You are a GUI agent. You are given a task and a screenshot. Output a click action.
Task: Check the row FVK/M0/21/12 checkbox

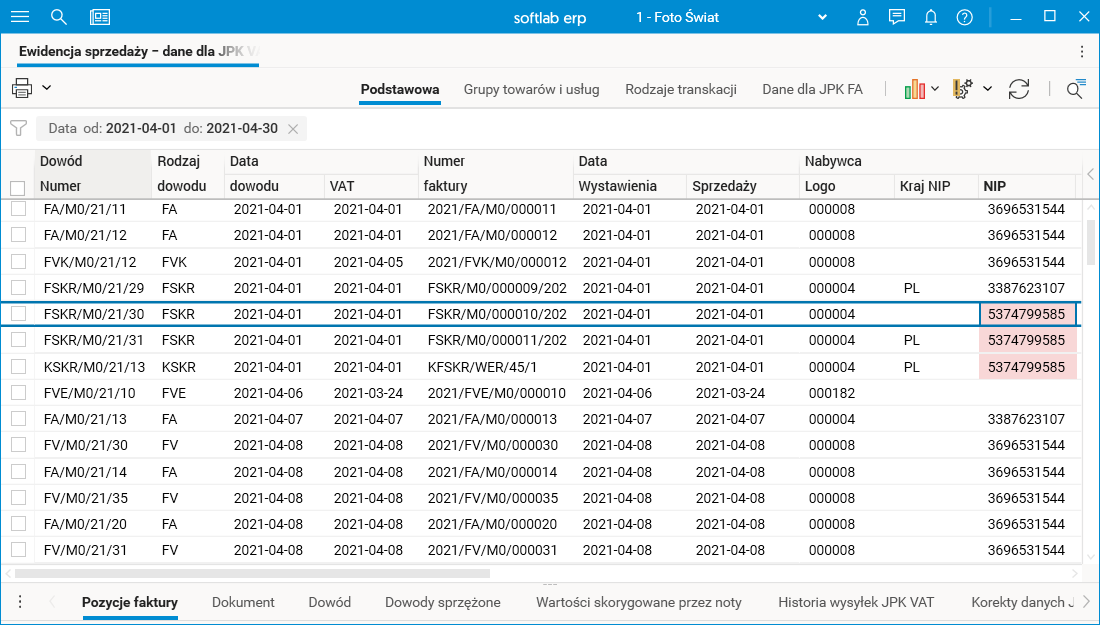click(18, 262)
